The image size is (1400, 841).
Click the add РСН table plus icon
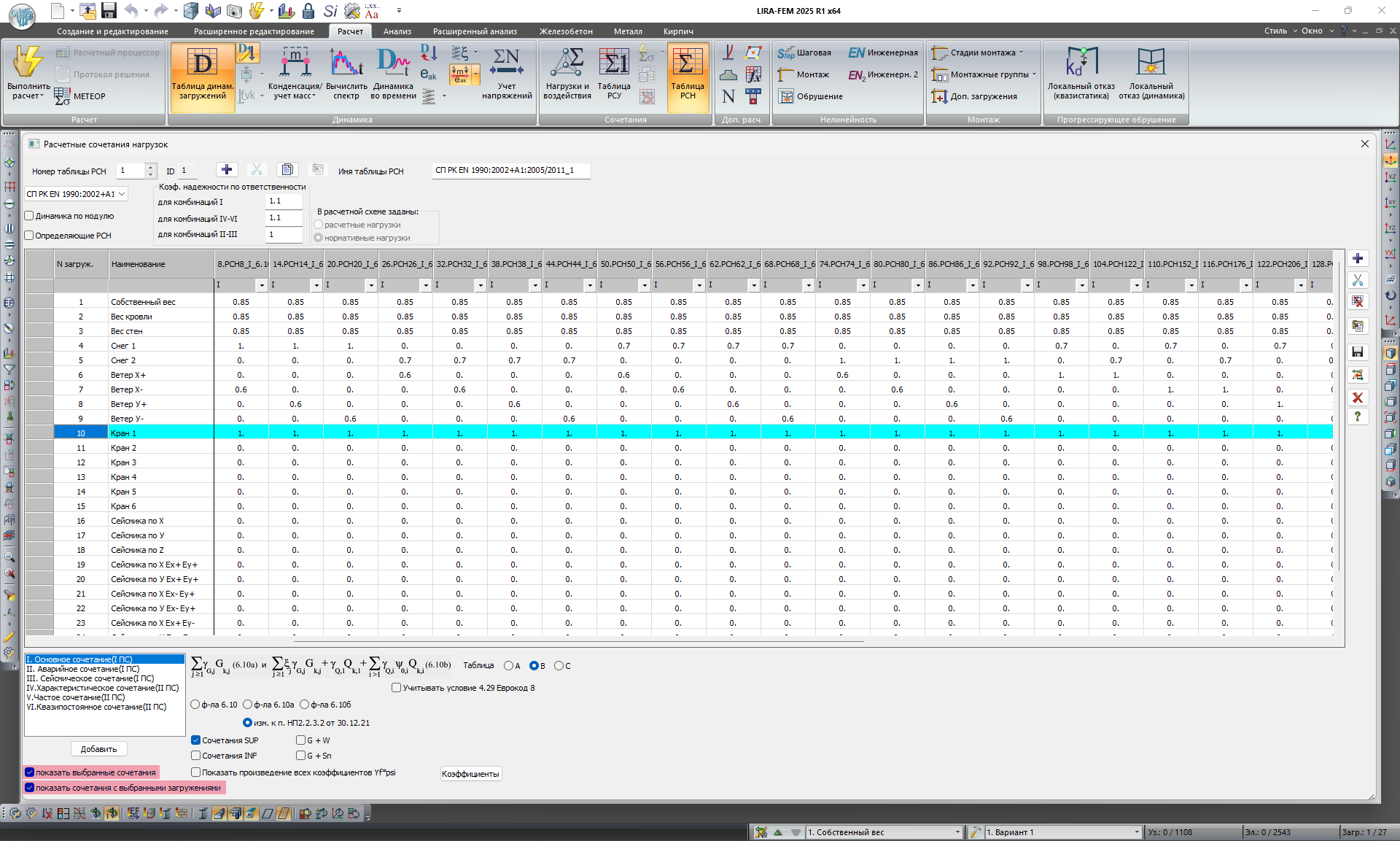pos(227,170)
